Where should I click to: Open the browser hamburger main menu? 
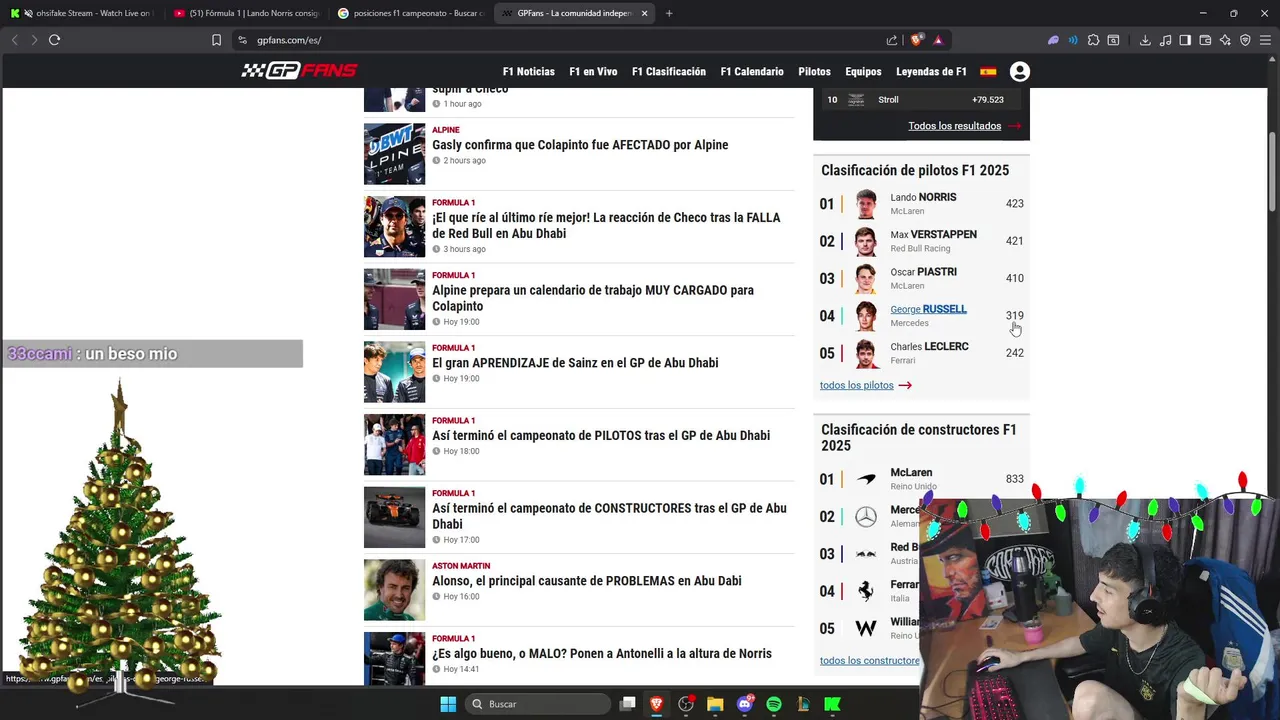coord(1266,40)
